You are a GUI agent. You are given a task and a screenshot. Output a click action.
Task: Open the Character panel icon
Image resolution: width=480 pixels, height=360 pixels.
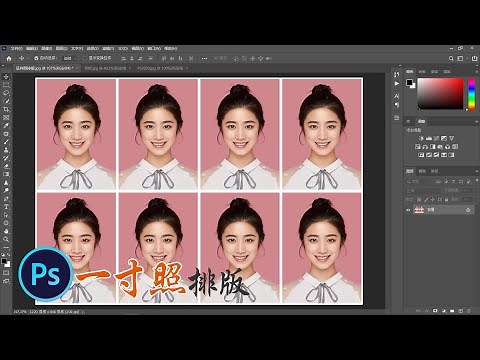point(396,96)
